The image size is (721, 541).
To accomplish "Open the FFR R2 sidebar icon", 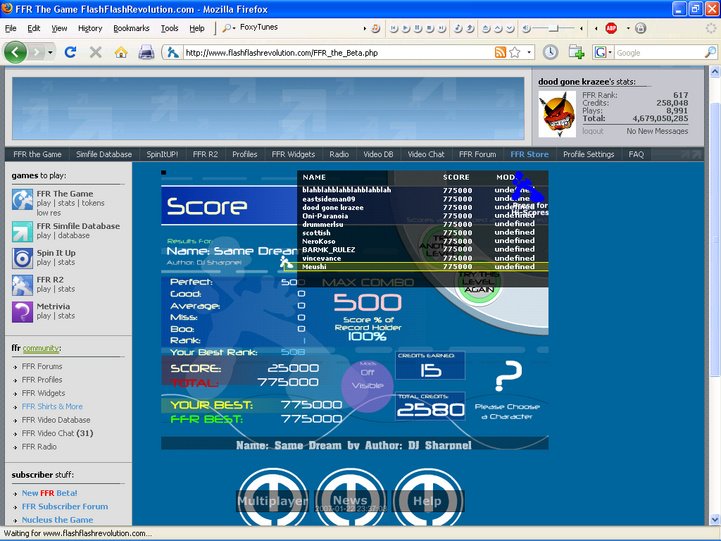I will click(23, 285).
